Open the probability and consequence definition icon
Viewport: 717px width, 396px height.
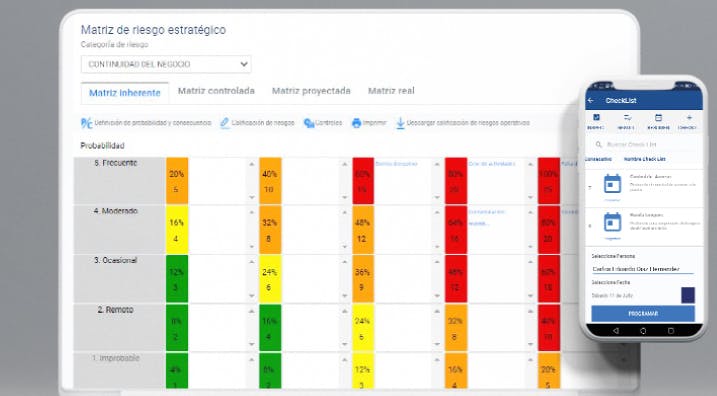coord(86,123)
